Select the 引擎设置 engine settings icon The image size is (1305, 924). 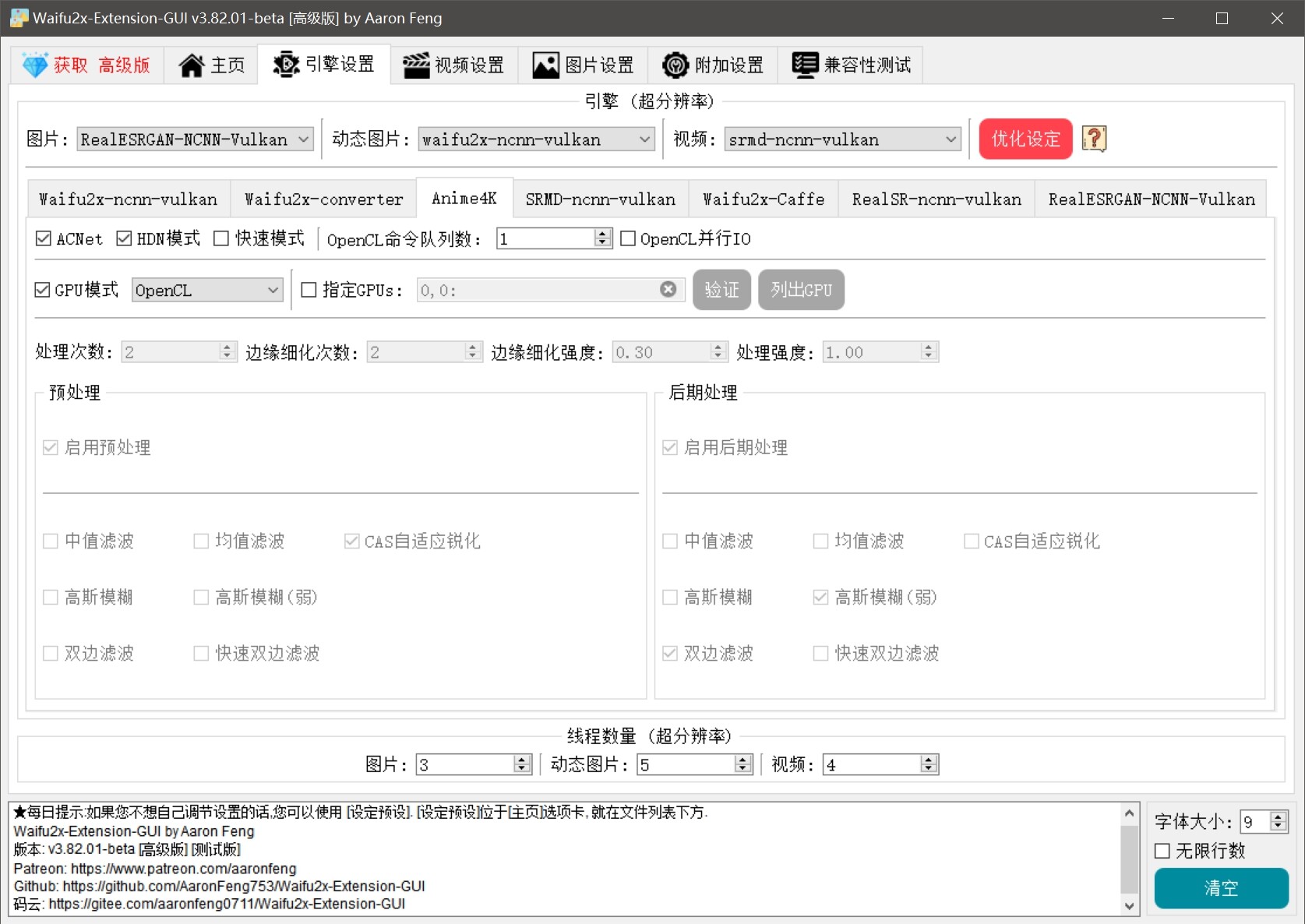(286, 65)
